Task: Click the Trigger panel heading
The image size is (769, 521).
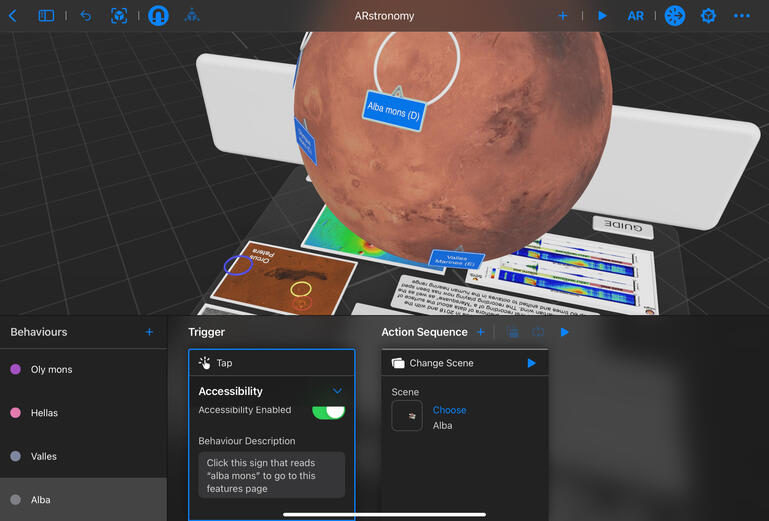Action: coord(206,332)
